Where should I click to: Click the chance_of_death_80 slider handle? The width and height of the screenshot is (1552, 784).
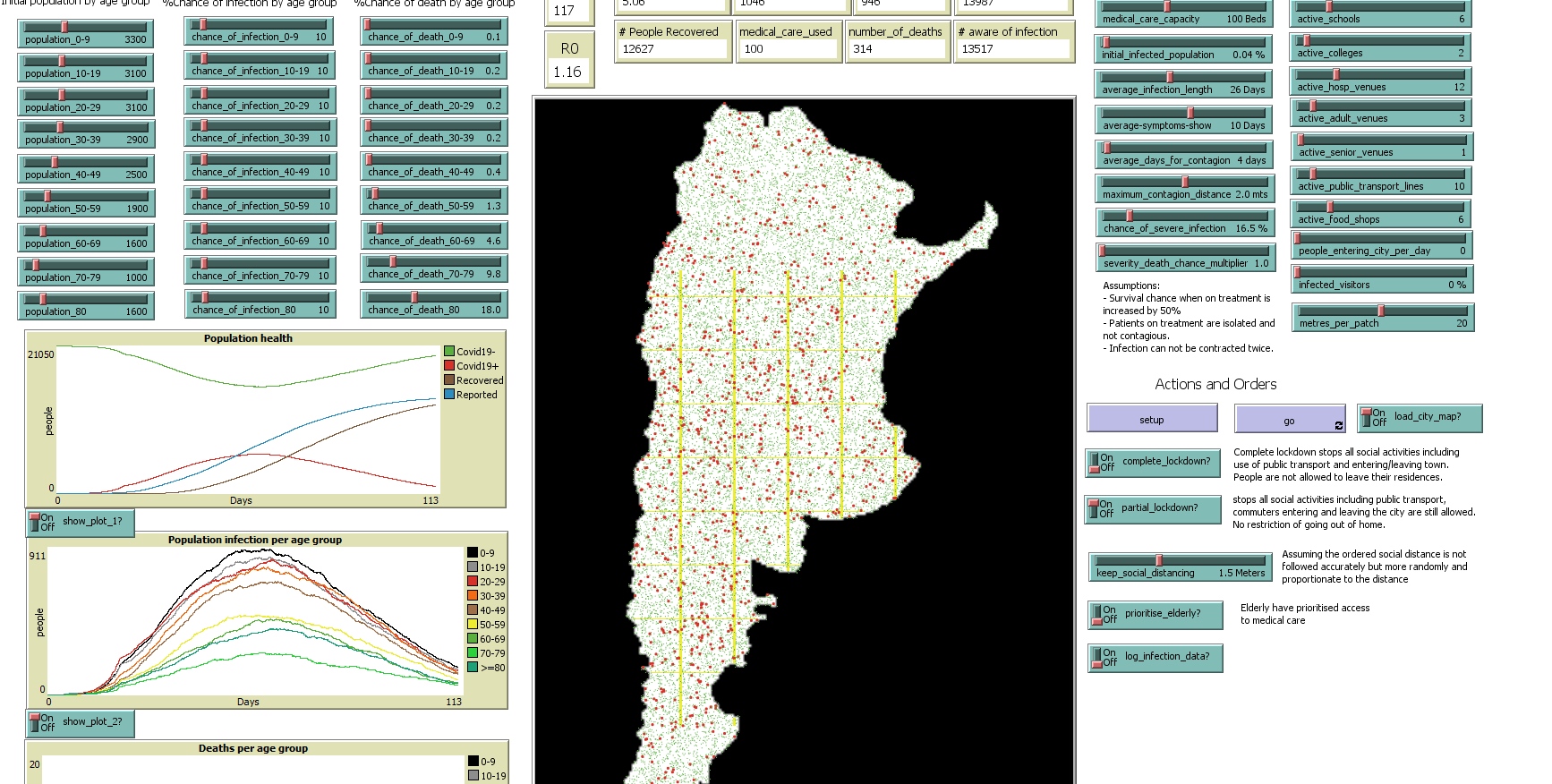pyautogui.click(x=414, y=297)
